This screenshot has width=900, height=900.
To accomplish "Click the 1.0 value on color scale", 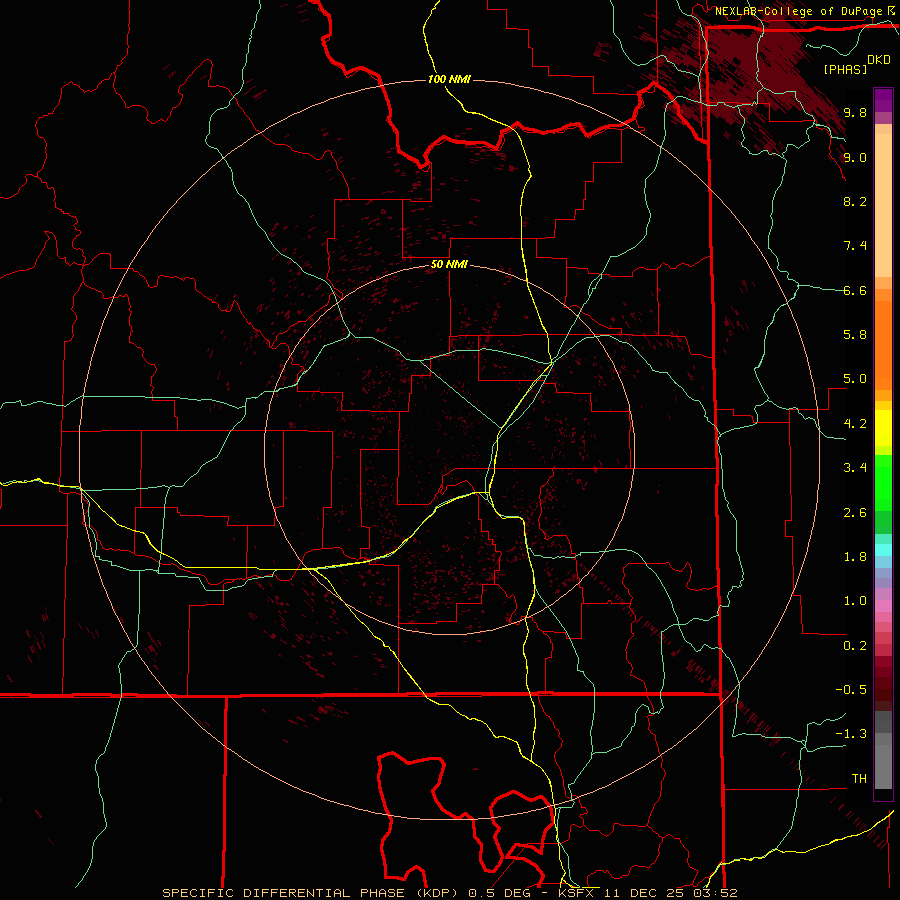I will click(x=855, y=601).
